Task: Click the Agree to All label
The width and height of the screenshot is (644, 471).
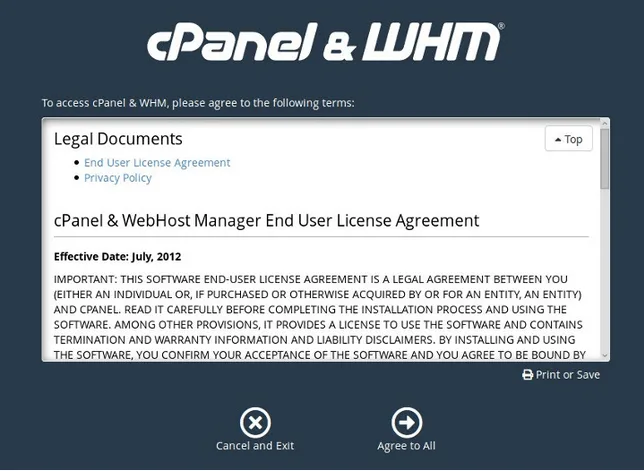Action: (x=407, y=446)
